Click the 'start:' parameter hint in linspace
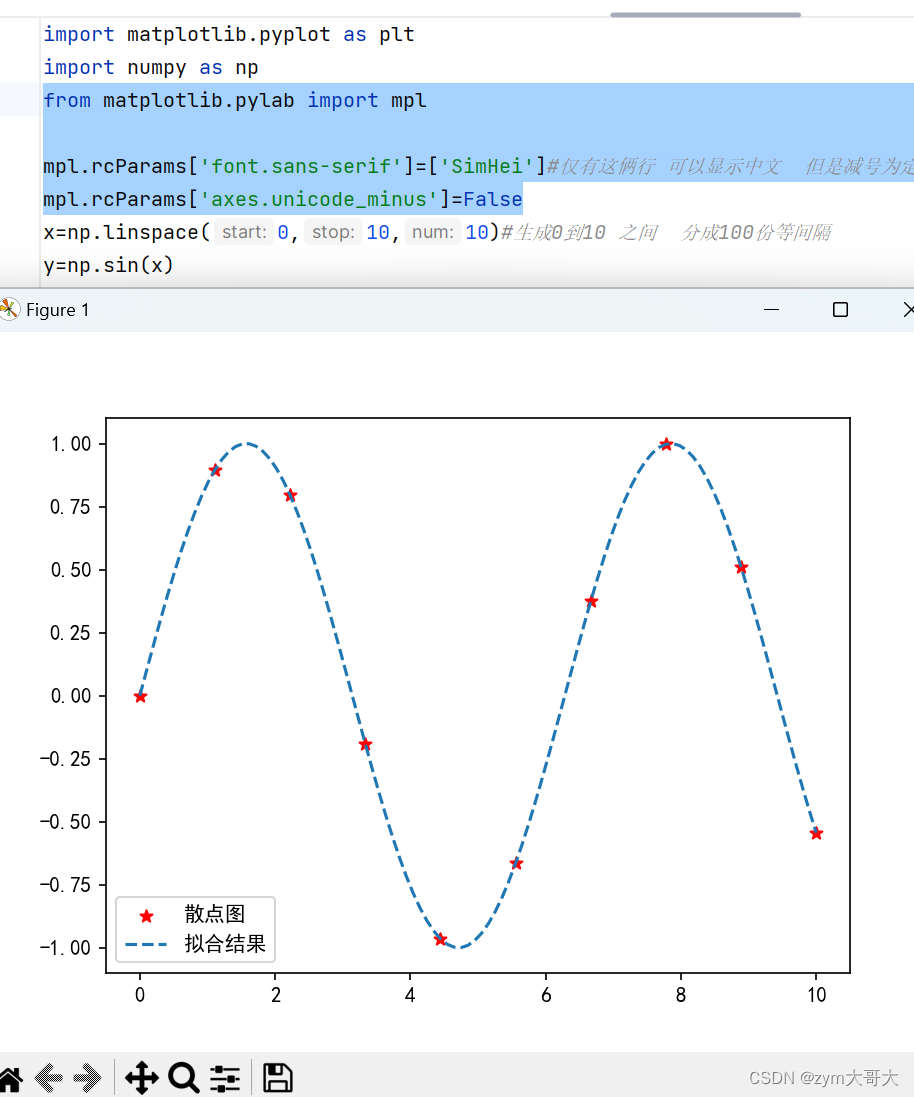 tap(244, 232)
